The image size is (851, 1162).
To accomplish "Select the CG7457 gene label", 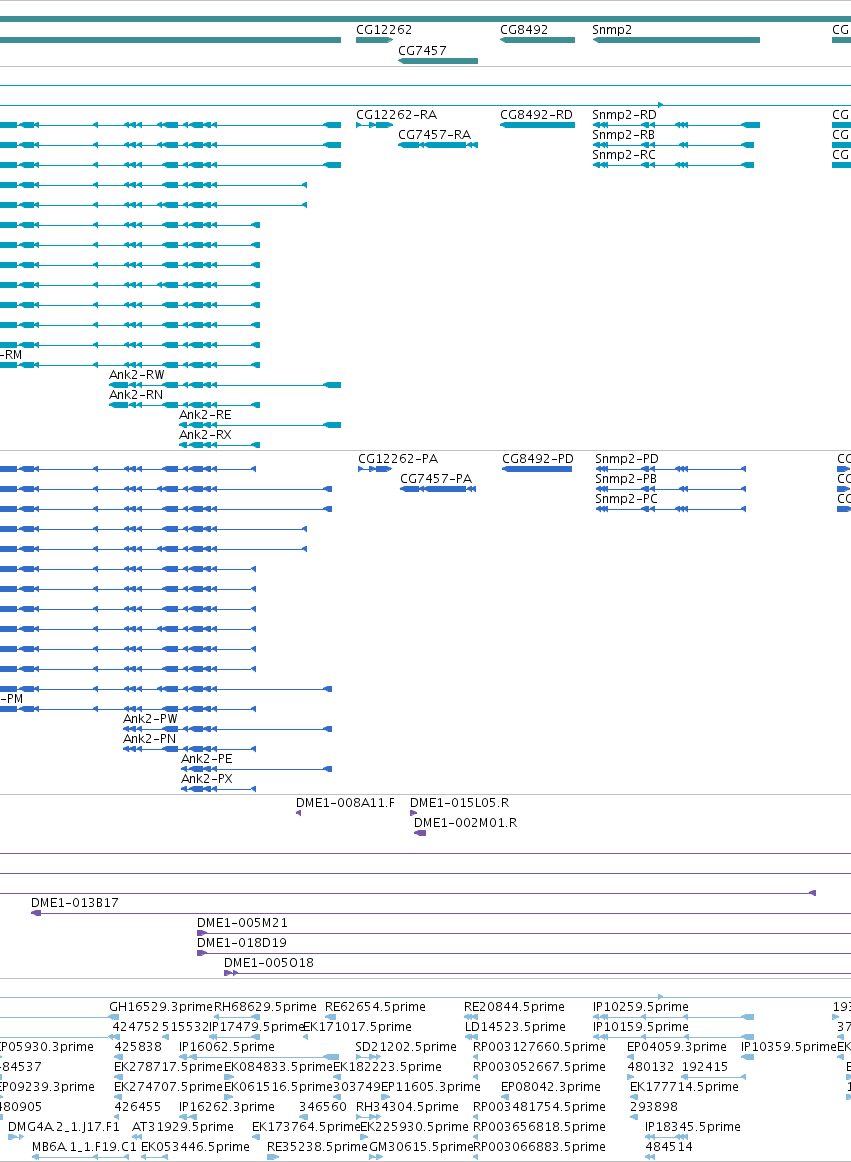I will click(422, 50).
